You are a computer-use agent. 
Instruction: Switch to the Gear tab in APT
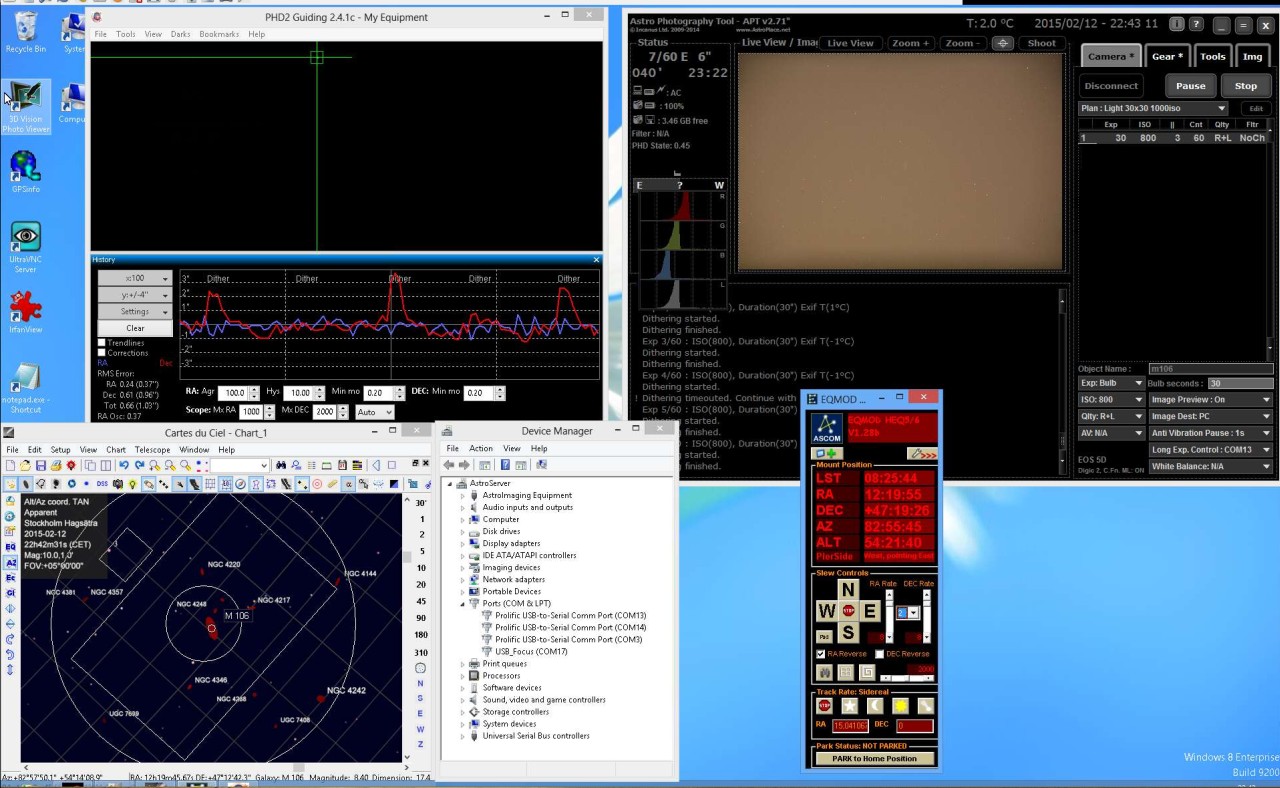pyautogui.click(x=1167, y=57)
